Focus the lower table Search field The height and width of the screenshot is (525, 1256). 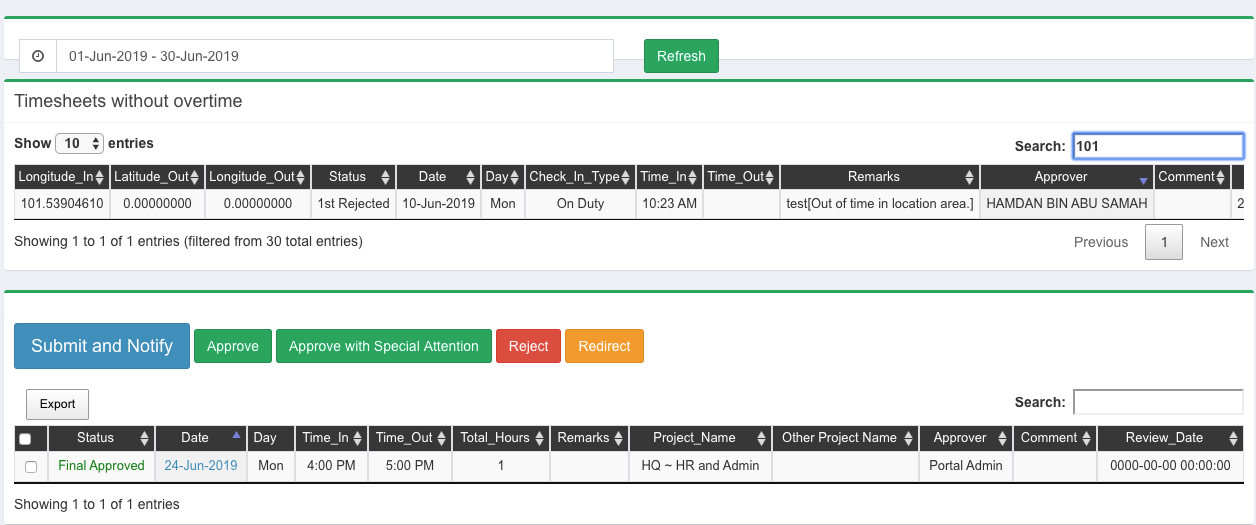[x=1158, y=402]
